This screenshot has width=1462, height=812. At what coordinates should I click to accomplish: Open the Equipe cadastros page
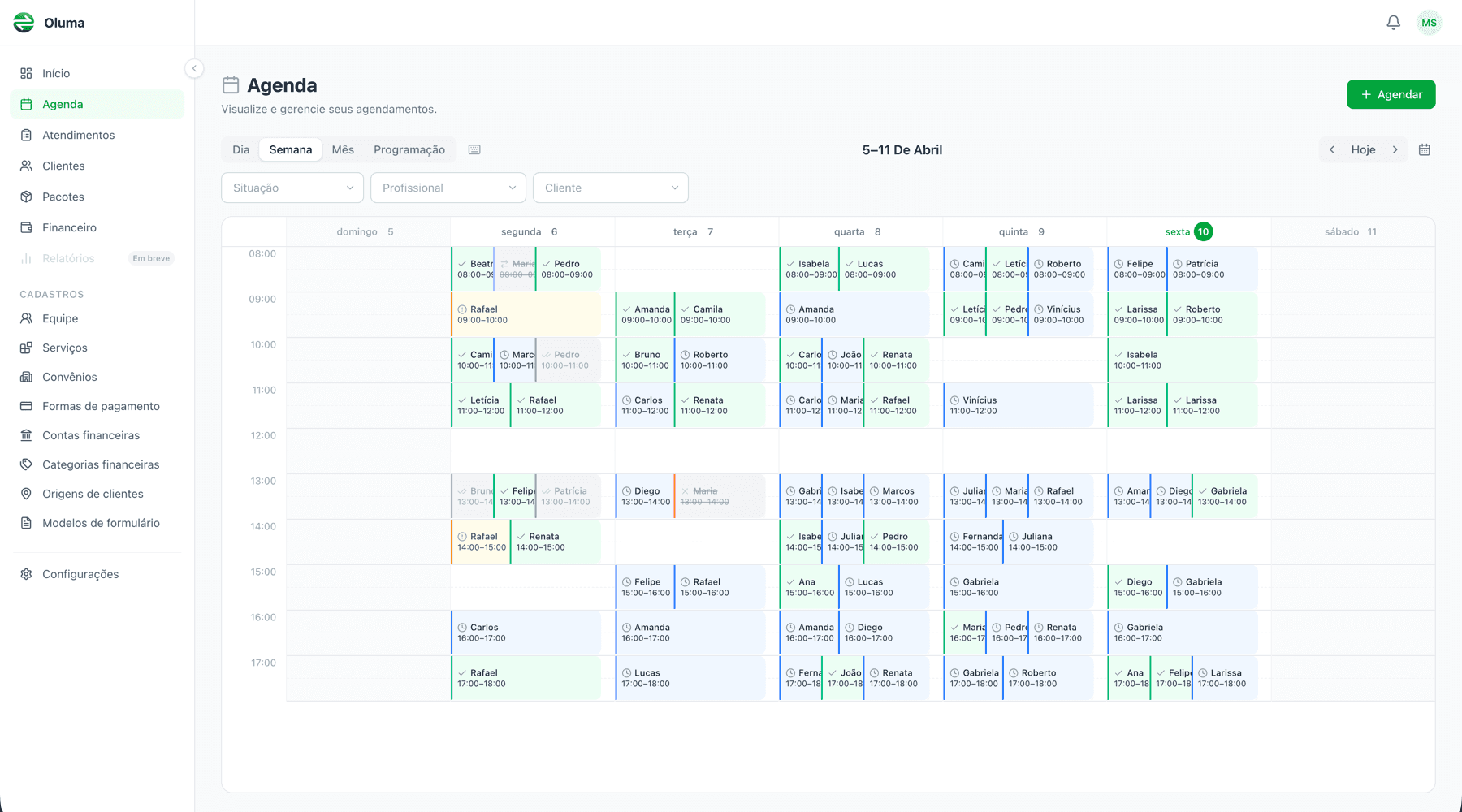point(60,318)
